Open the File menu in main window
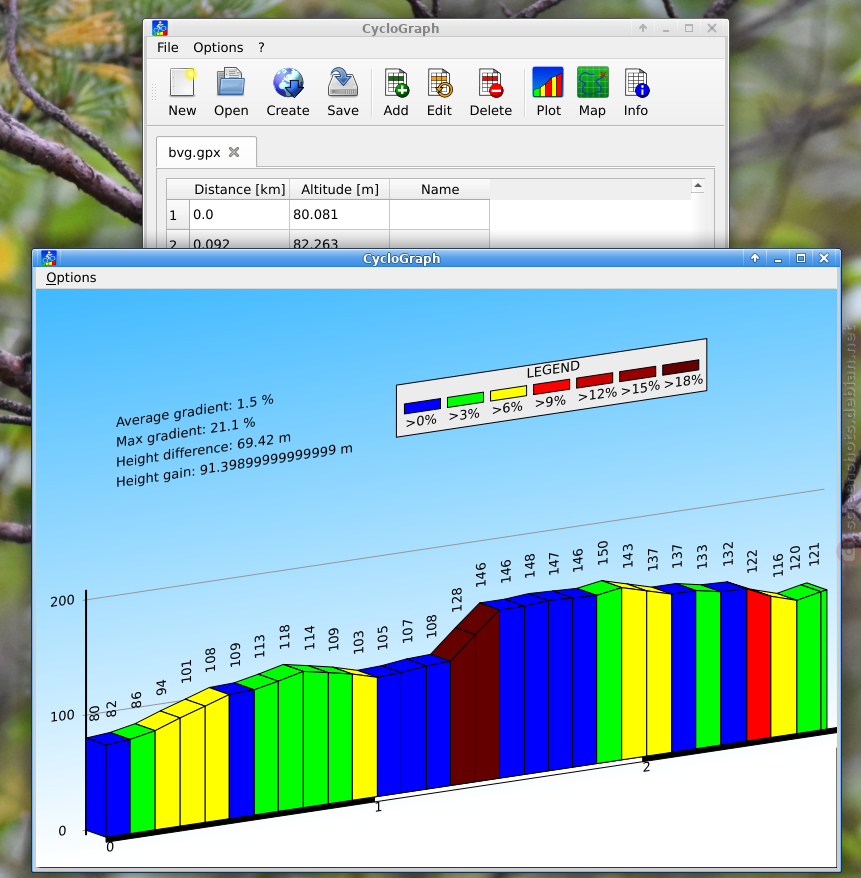 coord(167,48)
